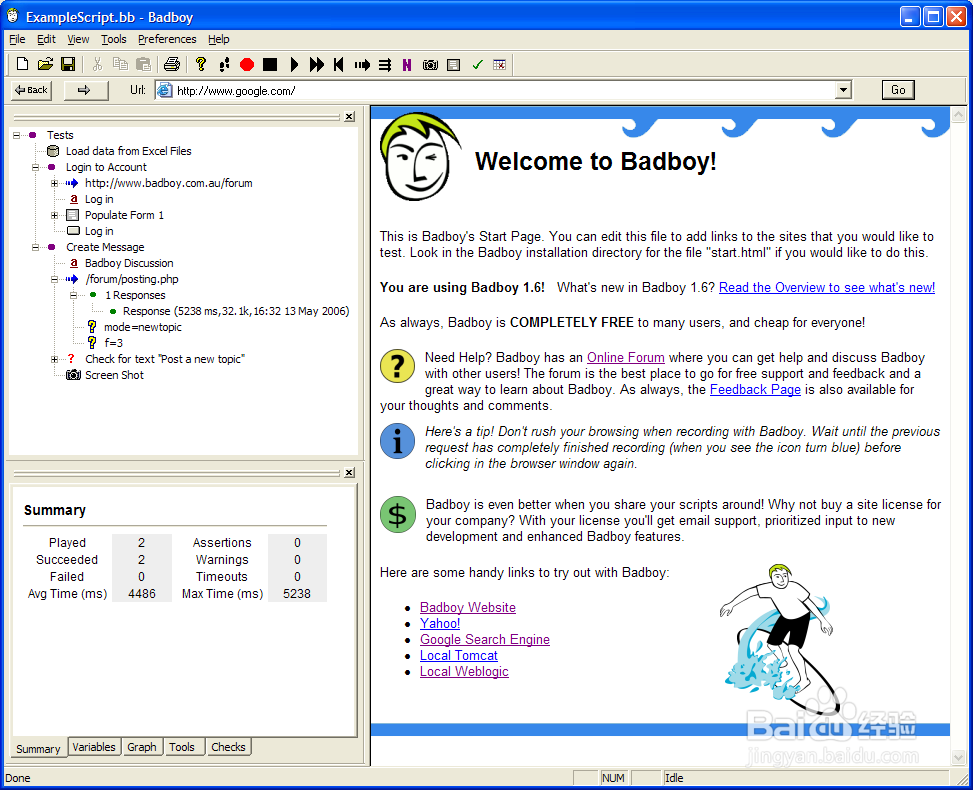The width and height of the screenshot is (973, 790).
Task: Click the camera icon next to Screen Shot
Action: click(73, 375)
